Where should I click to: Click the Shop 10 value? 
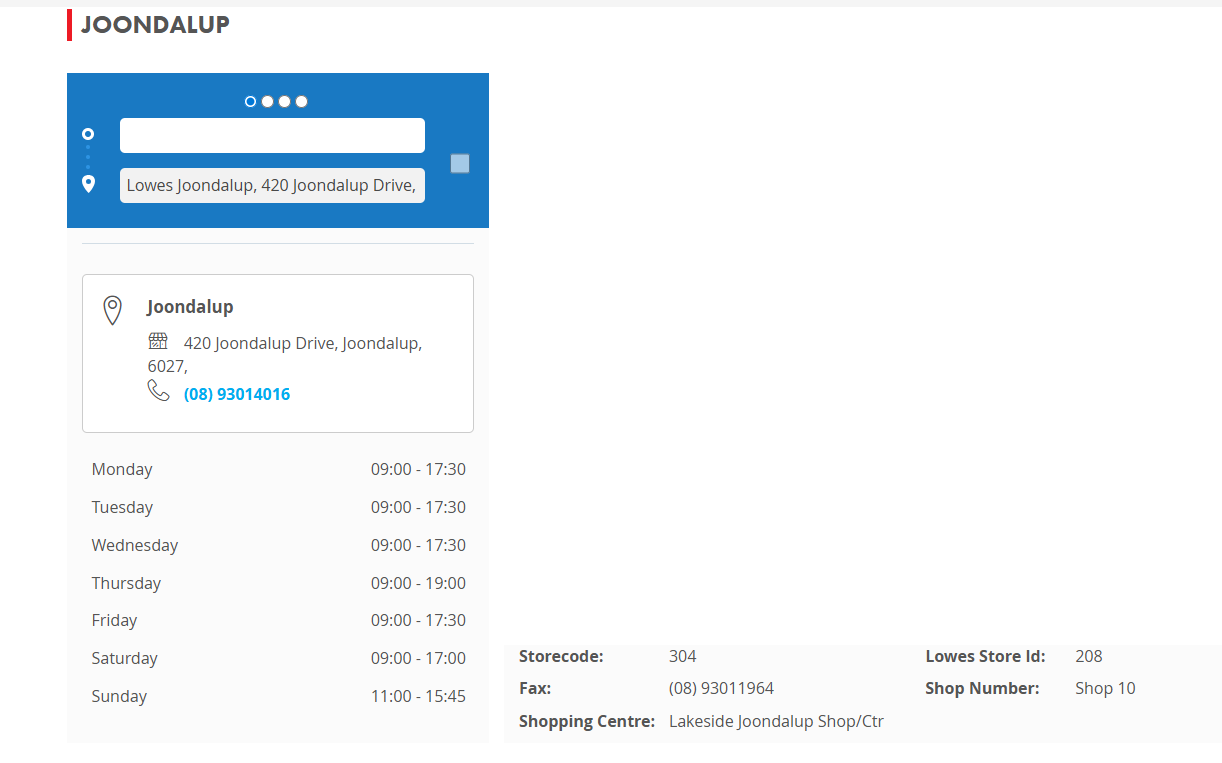pos(1105,688)
